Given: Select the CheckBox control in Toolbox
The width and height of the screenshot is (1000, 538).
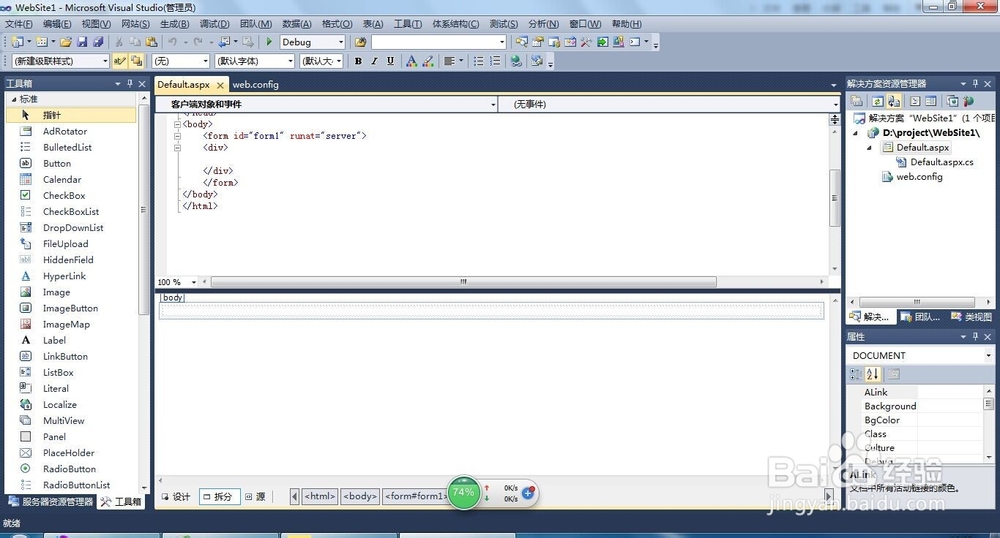Looking at the screenshot, I should click(x=64, y=196).
